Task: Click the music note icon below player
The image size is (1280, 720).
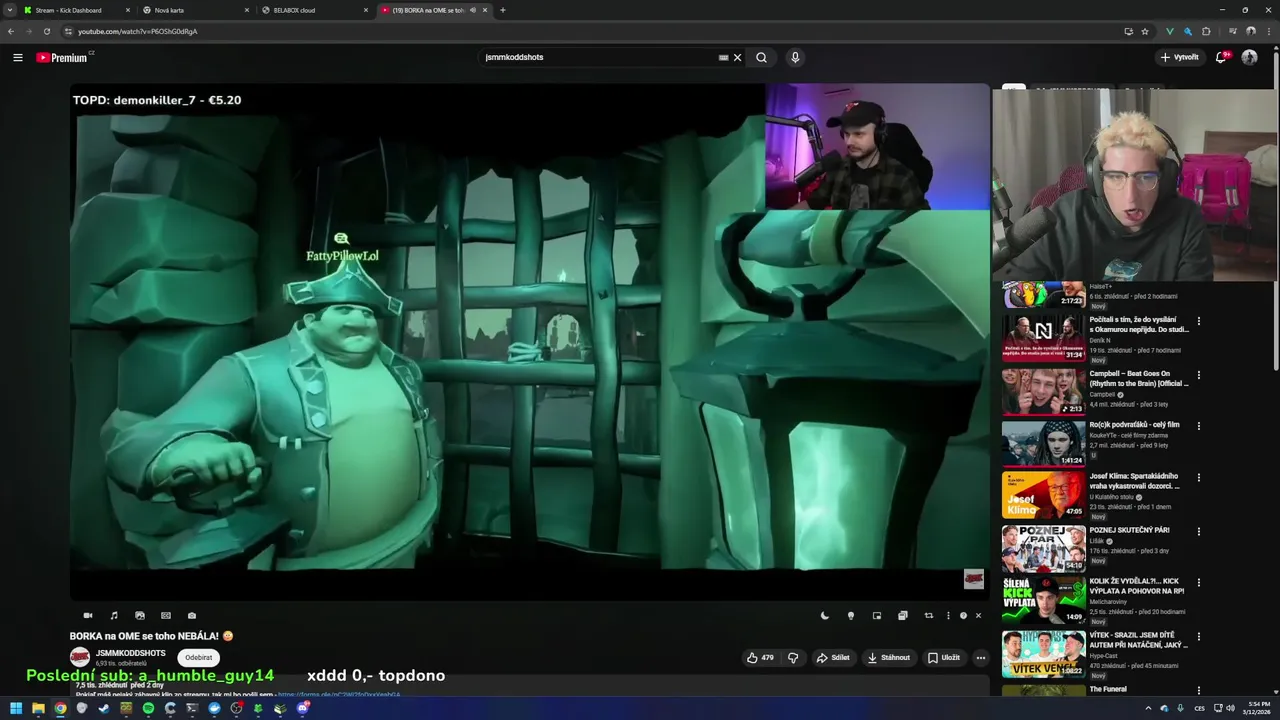Action: [114, 615]
